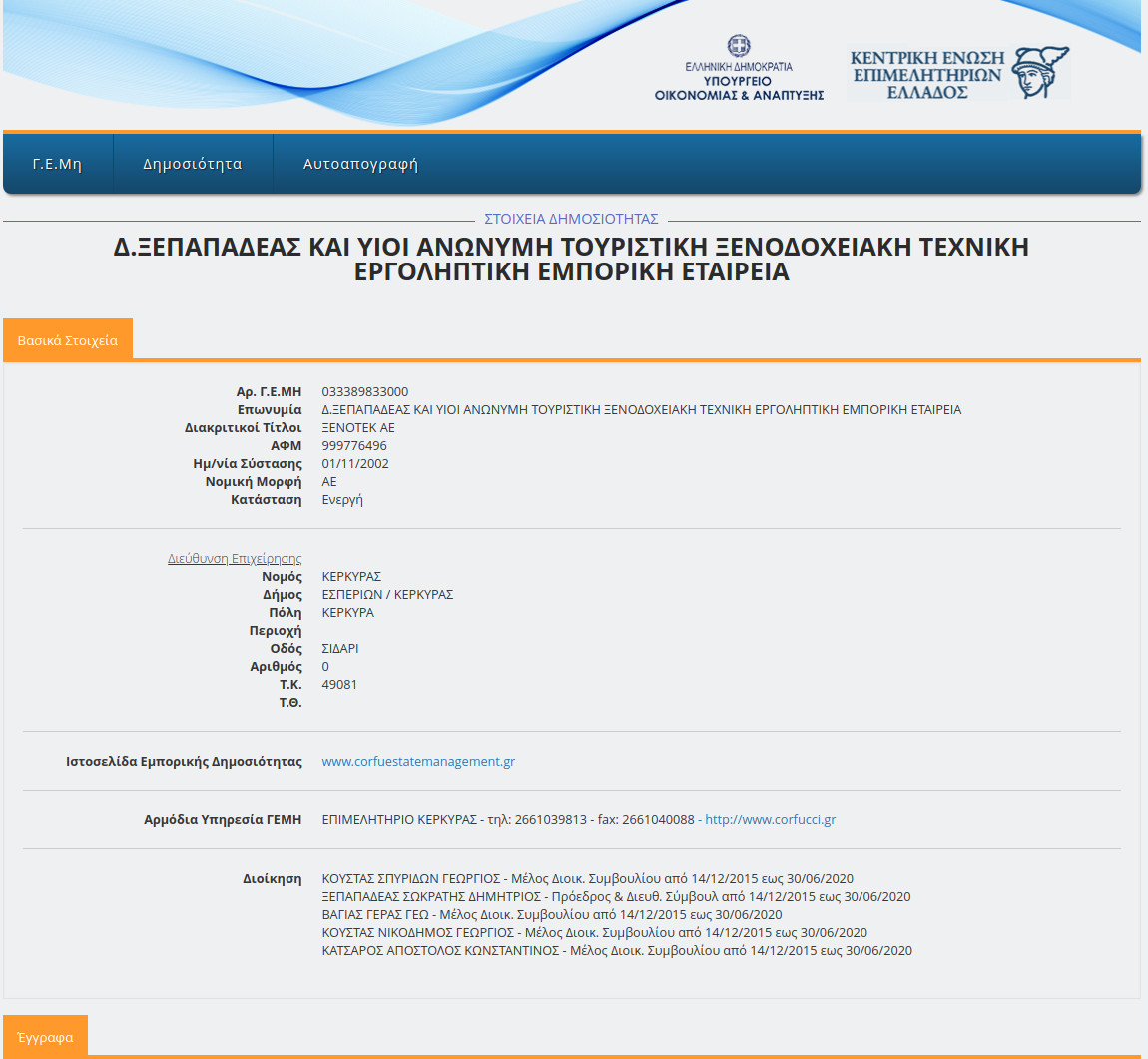This screenshot has height=1059, width=1148.
Task: Click the Διοίκηση field label
Action: coord(273,879)
